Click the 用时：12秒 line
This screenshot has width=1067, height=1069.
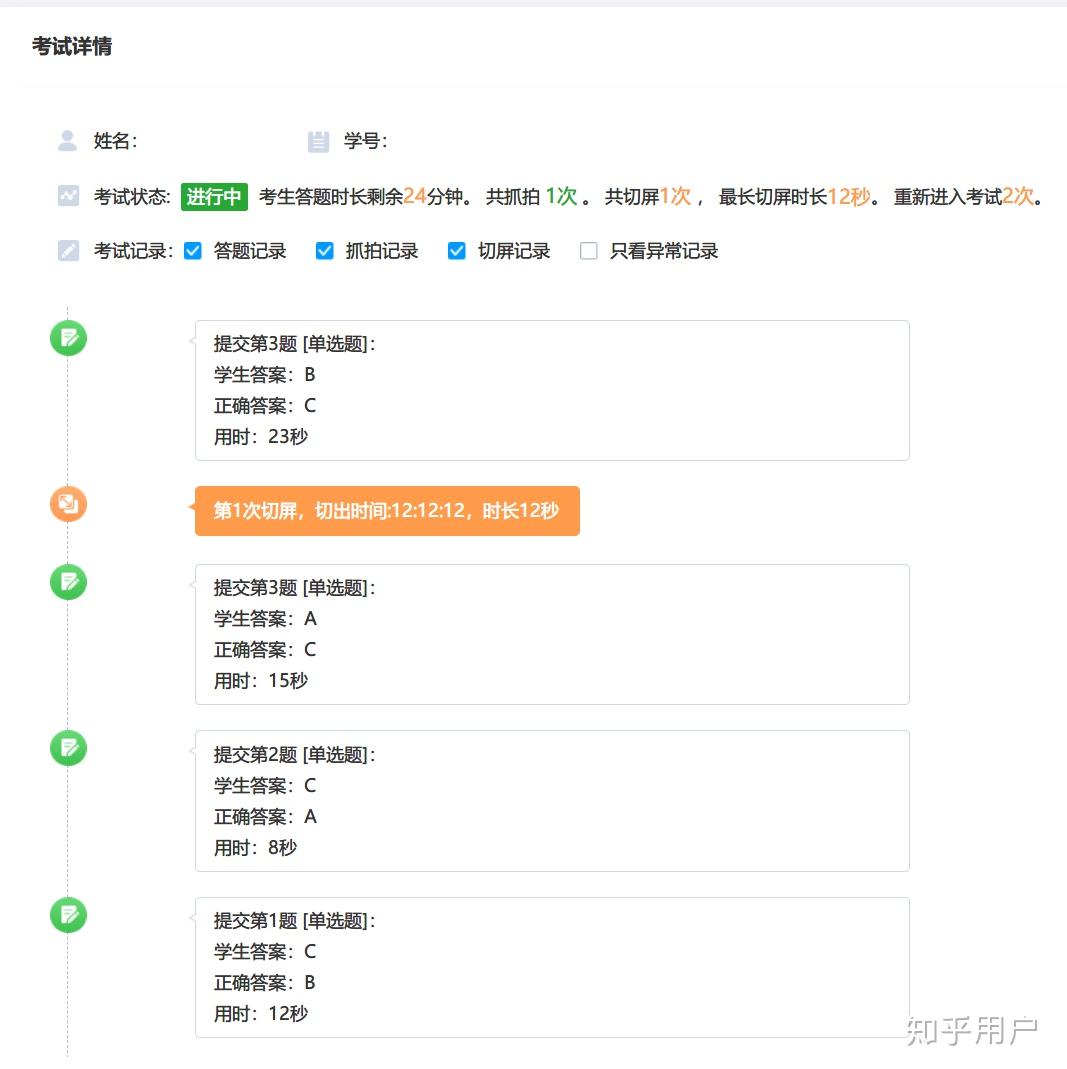coord(261,1014)
